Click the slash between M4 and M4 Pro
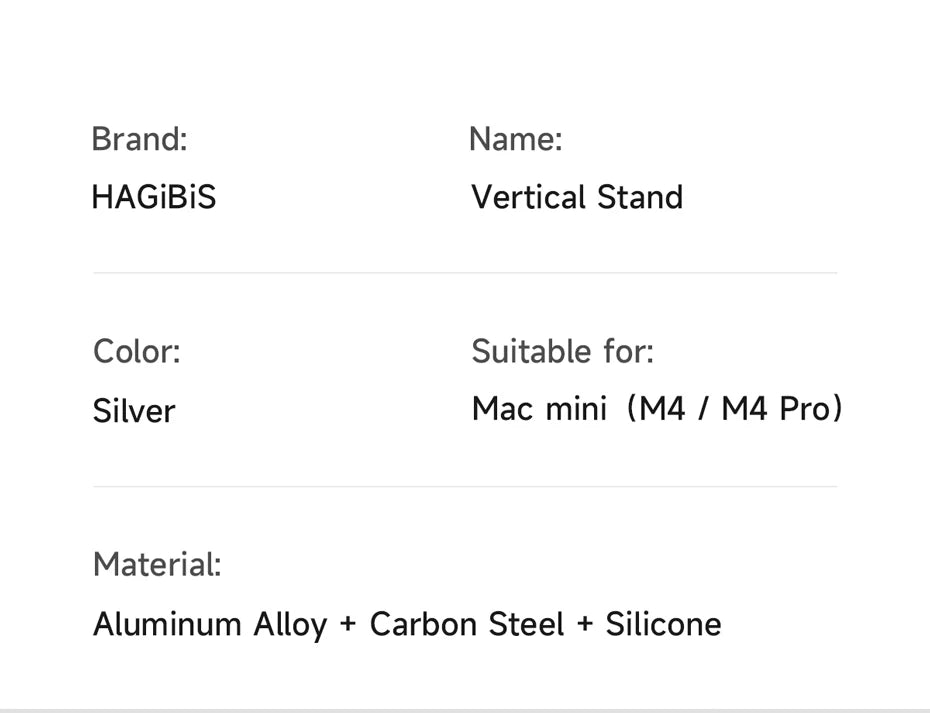 click(x=703, y=409)
